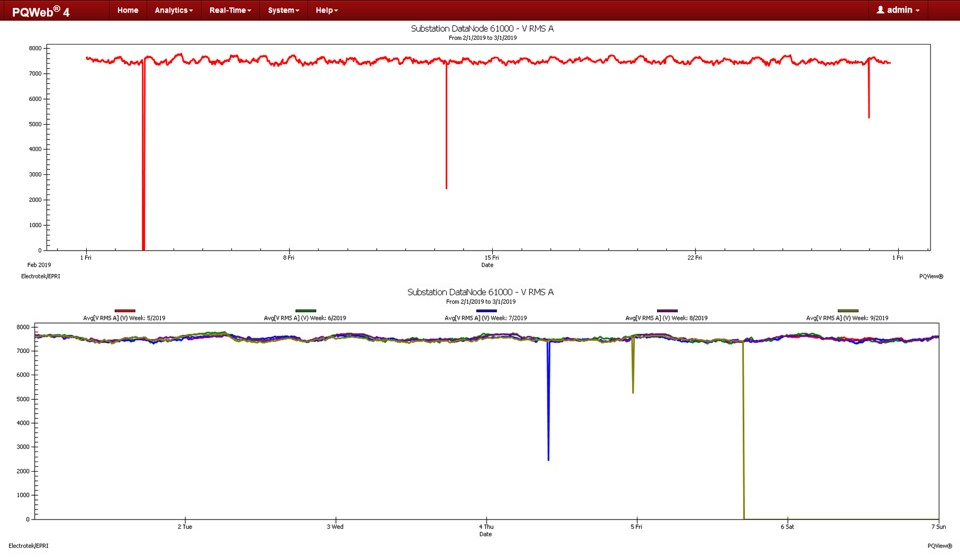Image resolution: width=960 pixels, height=558 pixels.
Task: Click the 22 Fri tick label on top chart
Action: tap(694, 258)
